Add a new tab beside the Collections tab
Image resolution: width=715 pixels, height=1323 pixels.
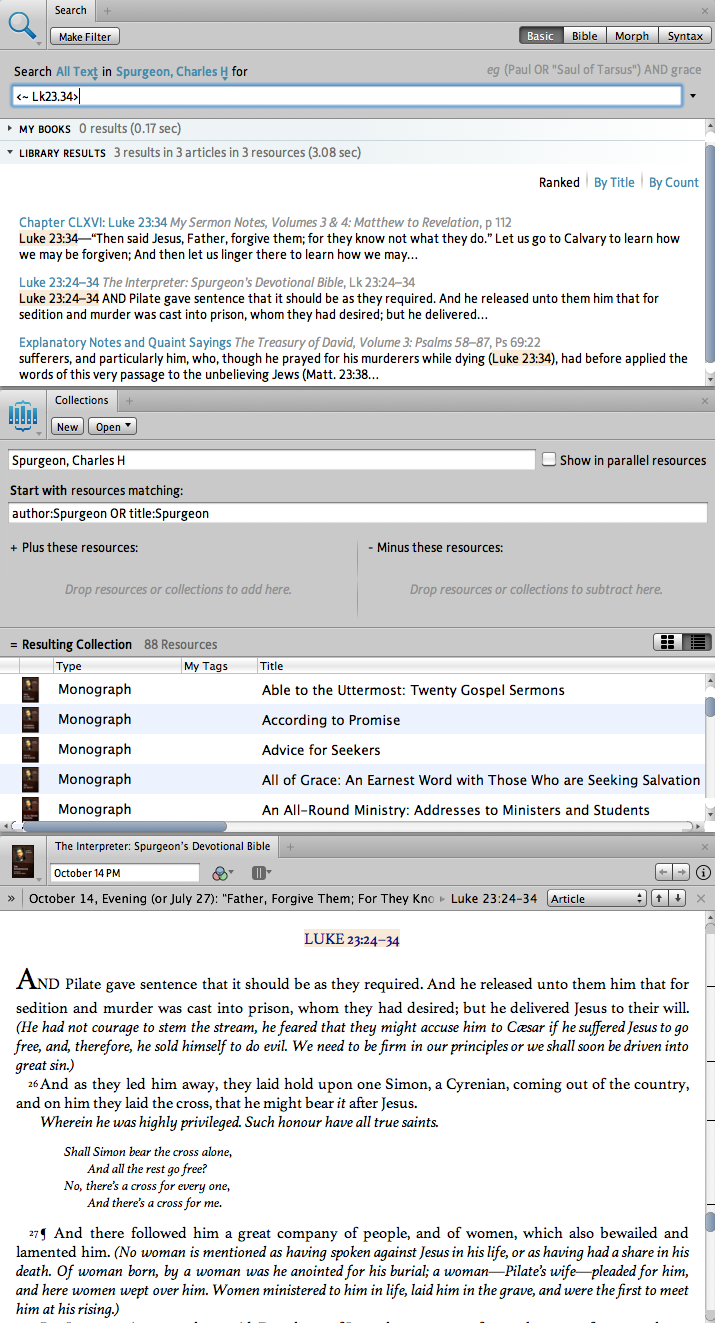pyautogui.click(x=129, y=400)
